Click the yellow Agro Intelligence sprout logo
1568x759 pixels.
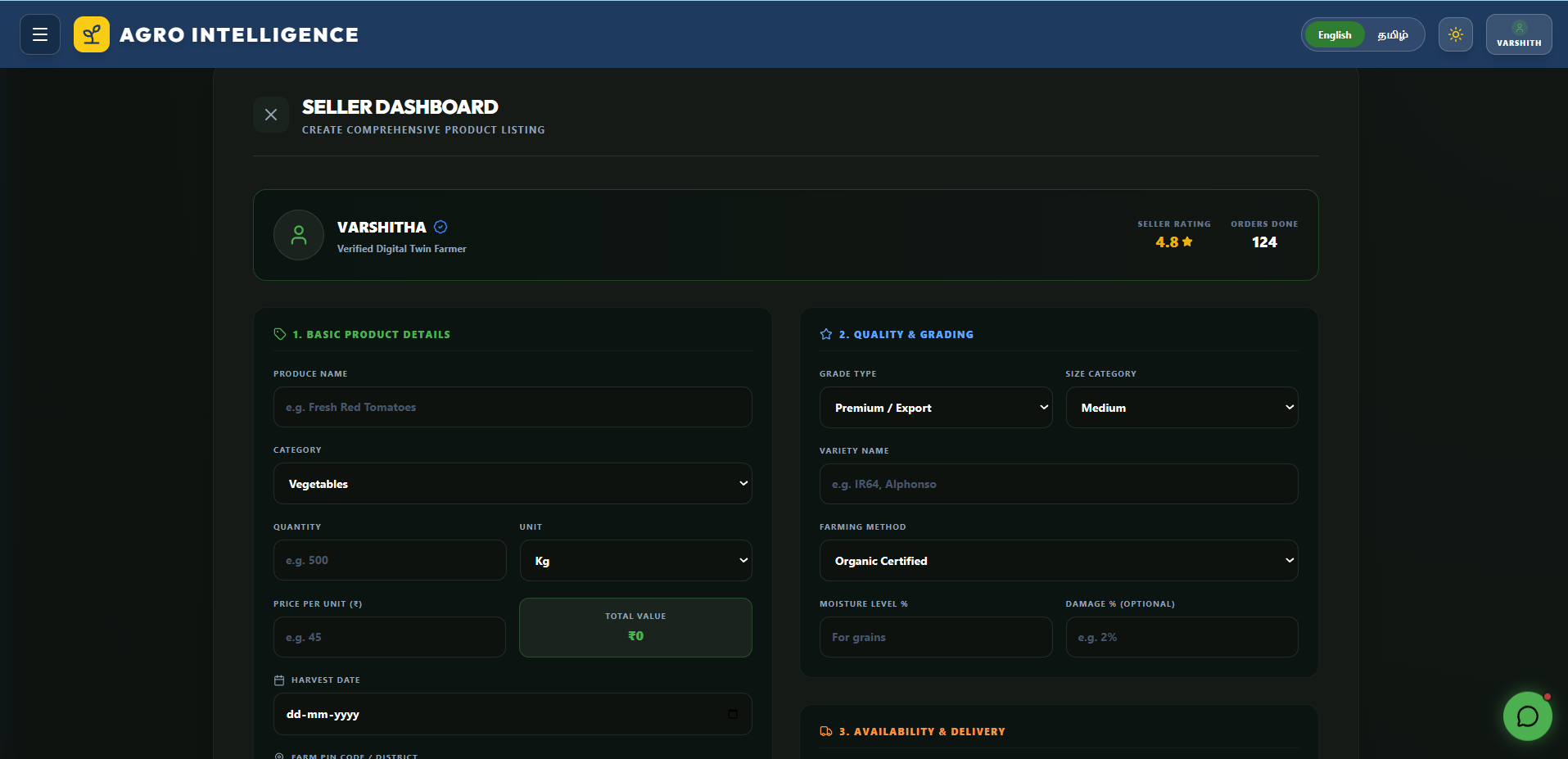92,34
